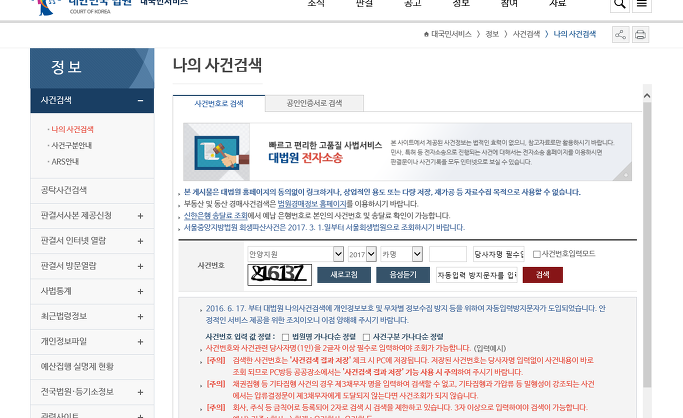This screenshot has height=418, width=683.
Task: Click 대국민서비스 breadcrumb link
Action: [451, 34]
